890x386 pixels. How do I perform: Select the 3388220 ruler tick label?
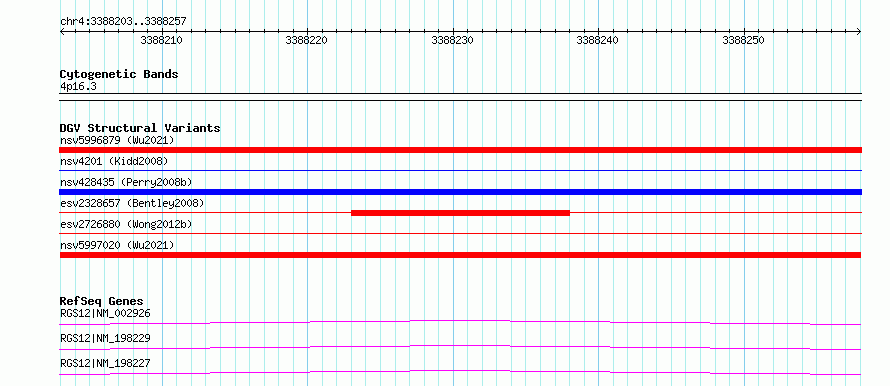pyautogui.click(x=307, y=40)
